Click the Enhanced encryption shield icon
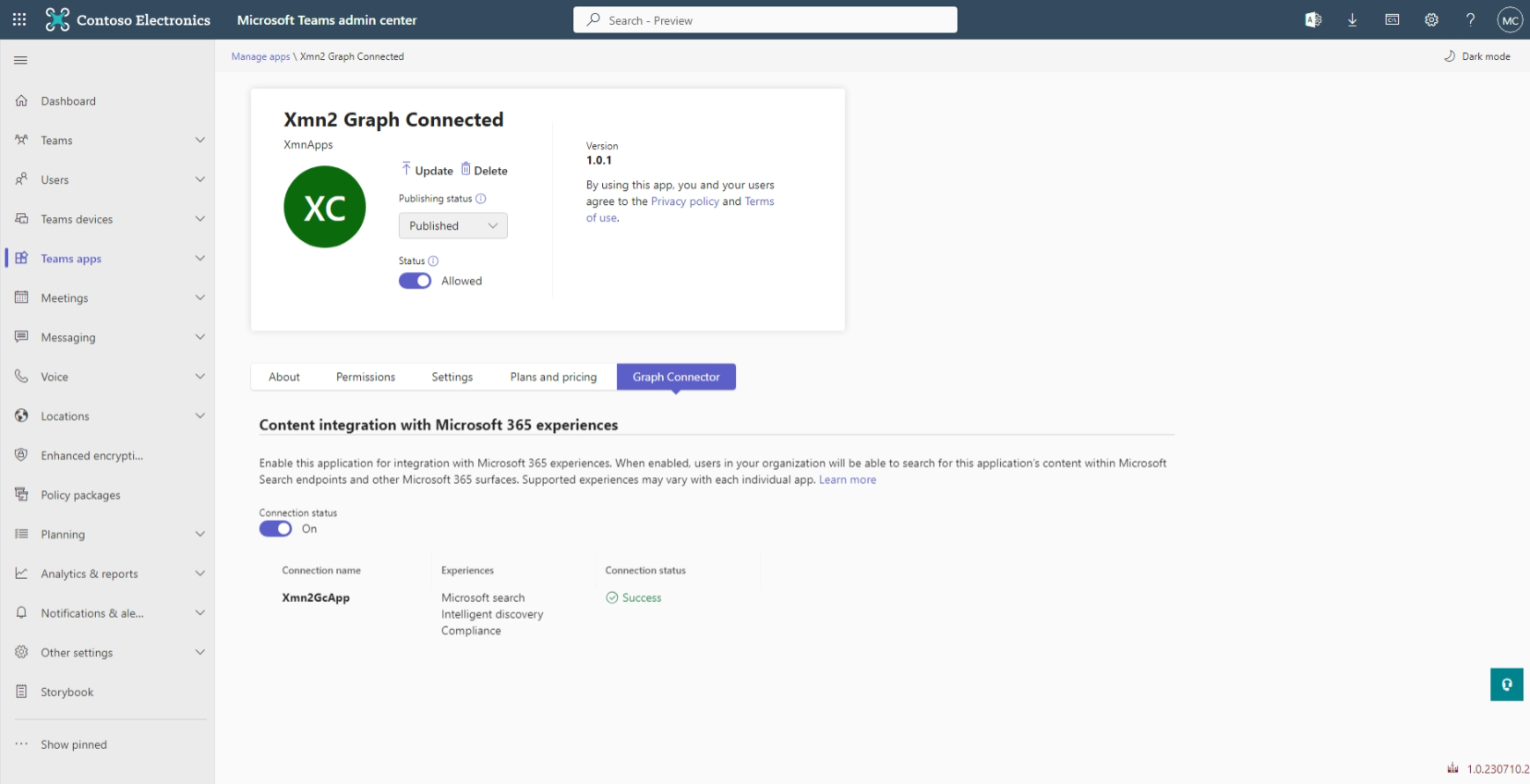 tap(22, 455)
